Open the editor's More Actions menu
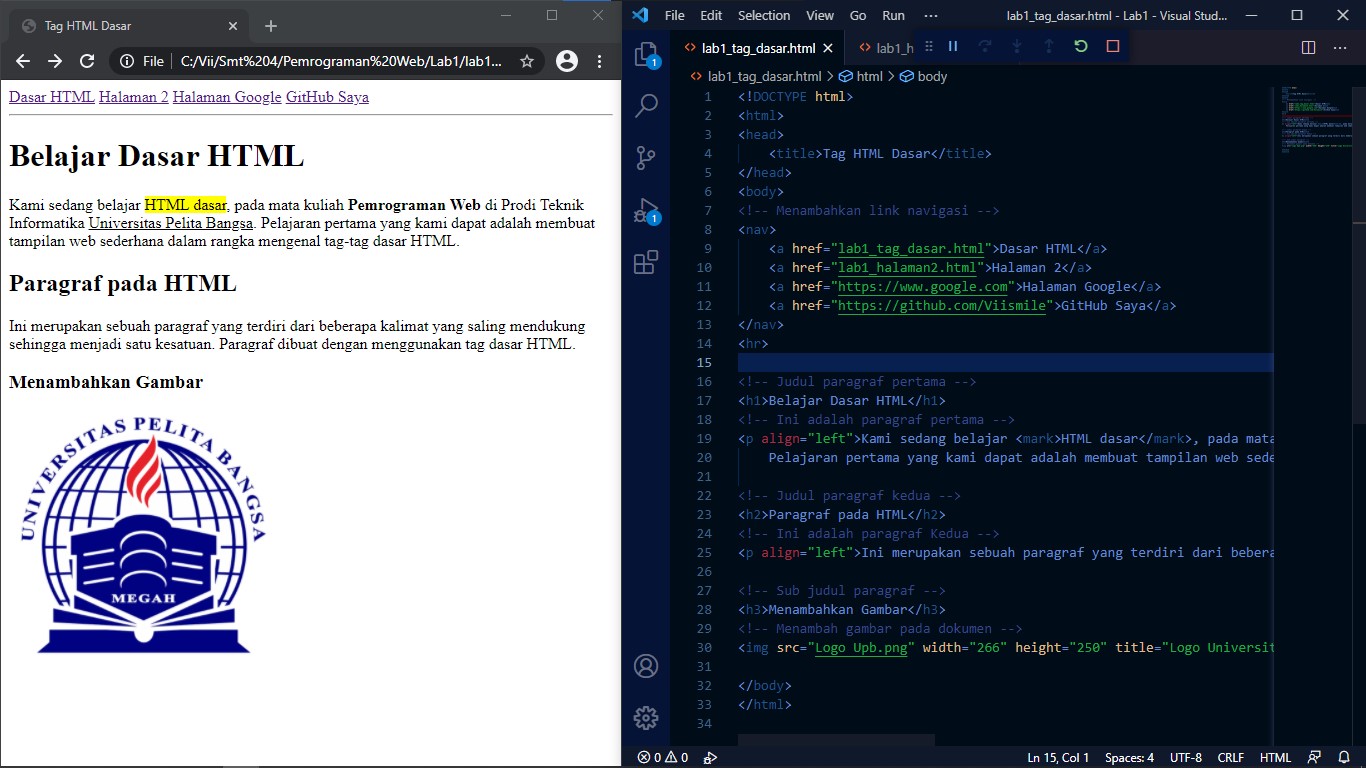The width and height of the screenshot is (1366, 768). pos(1340,47)
